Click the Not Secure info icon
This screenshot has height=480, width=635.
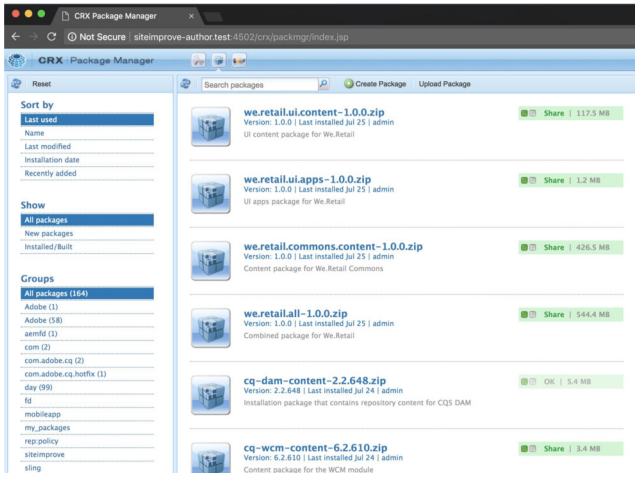[x=72, y=37]
